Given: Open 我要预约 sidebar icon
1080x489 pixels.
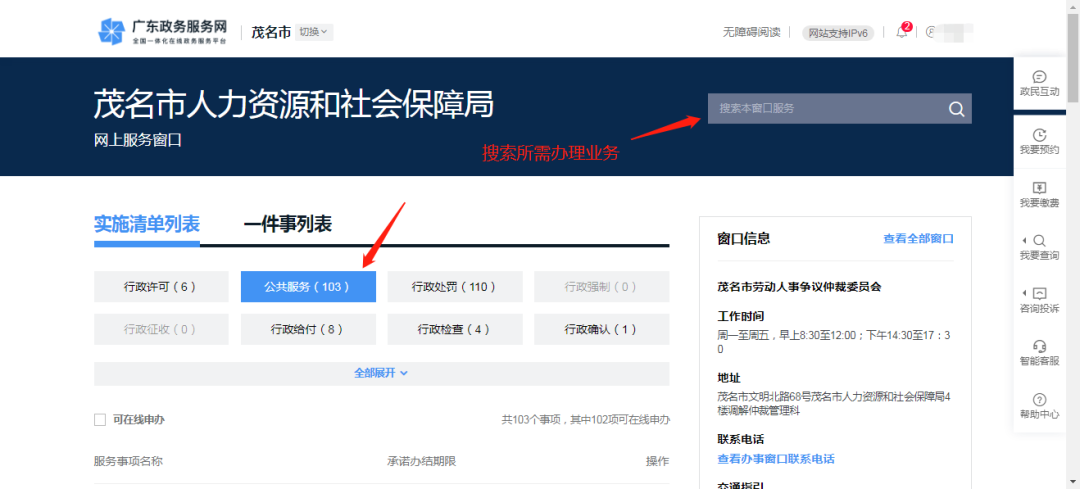Looking at the screenshot, I should 1039,141.
